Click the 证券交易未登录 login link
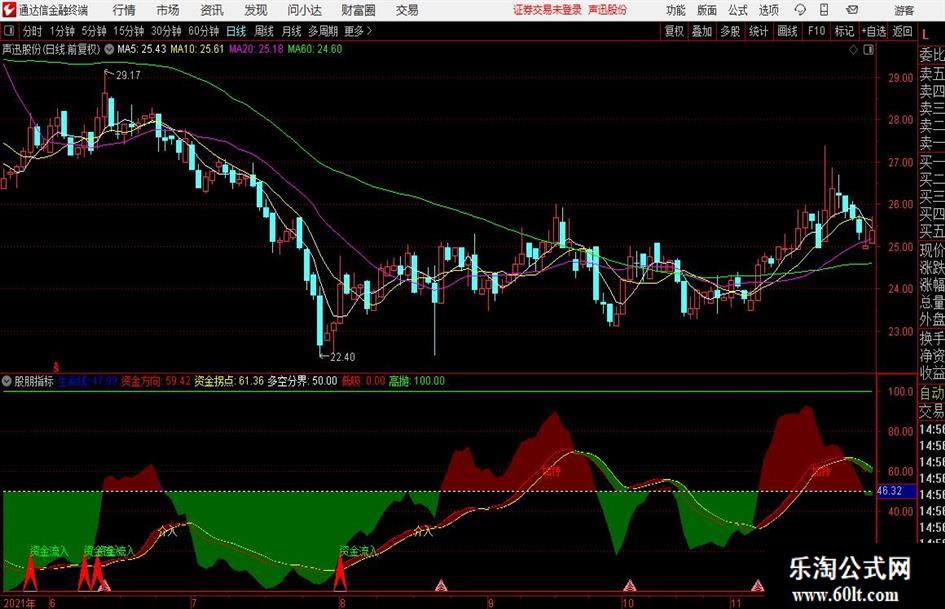 coord(547,10)
